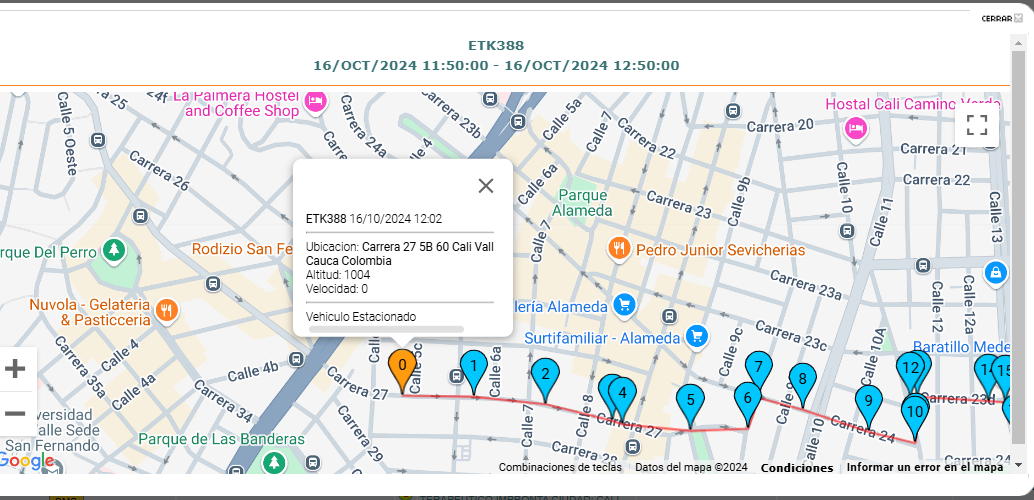Select blue route marker number 2
Image resolution: width=1034 pixels, height=500 pixels.
point(545,376)
